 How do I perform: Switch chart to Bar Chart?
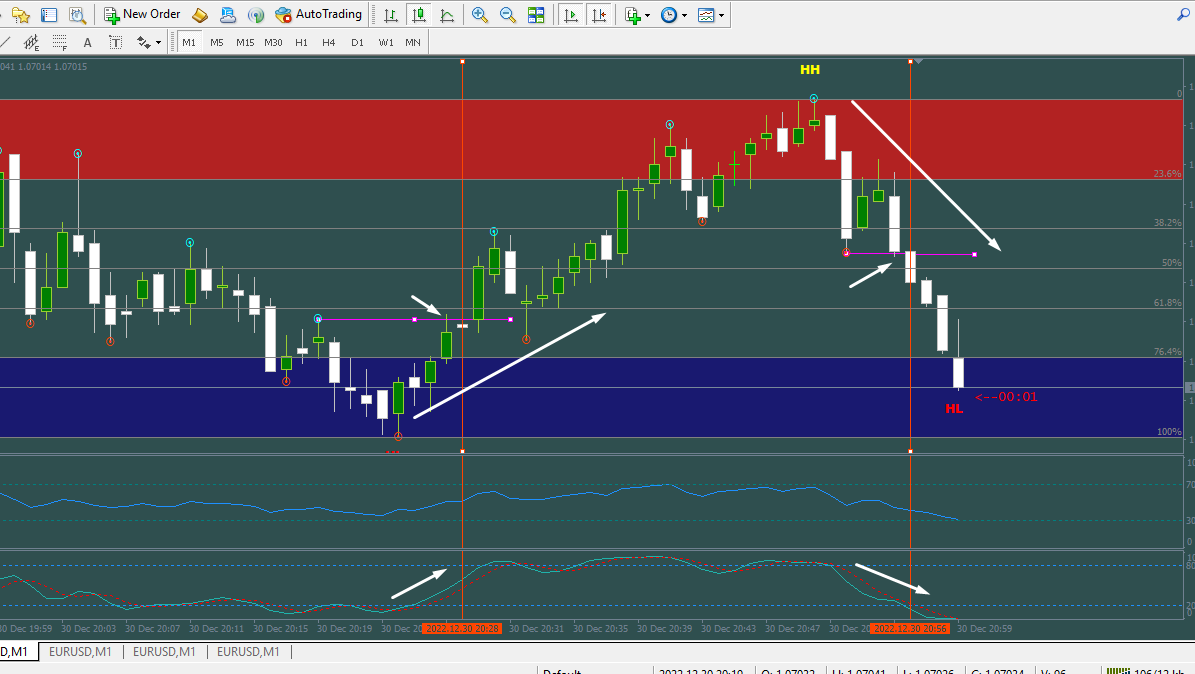point(390,14)
